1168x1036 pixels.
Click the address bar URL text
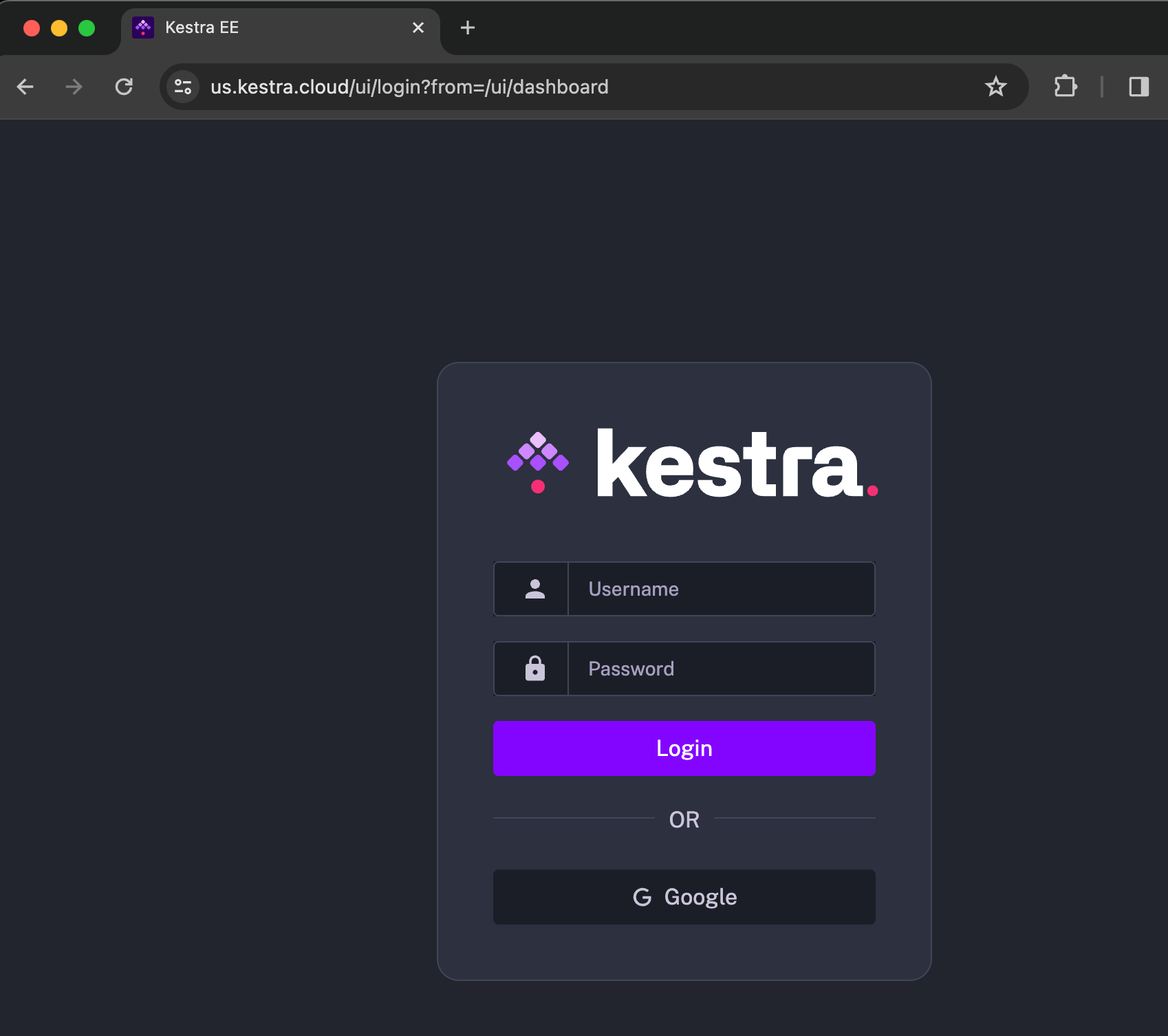coord(409,87)
